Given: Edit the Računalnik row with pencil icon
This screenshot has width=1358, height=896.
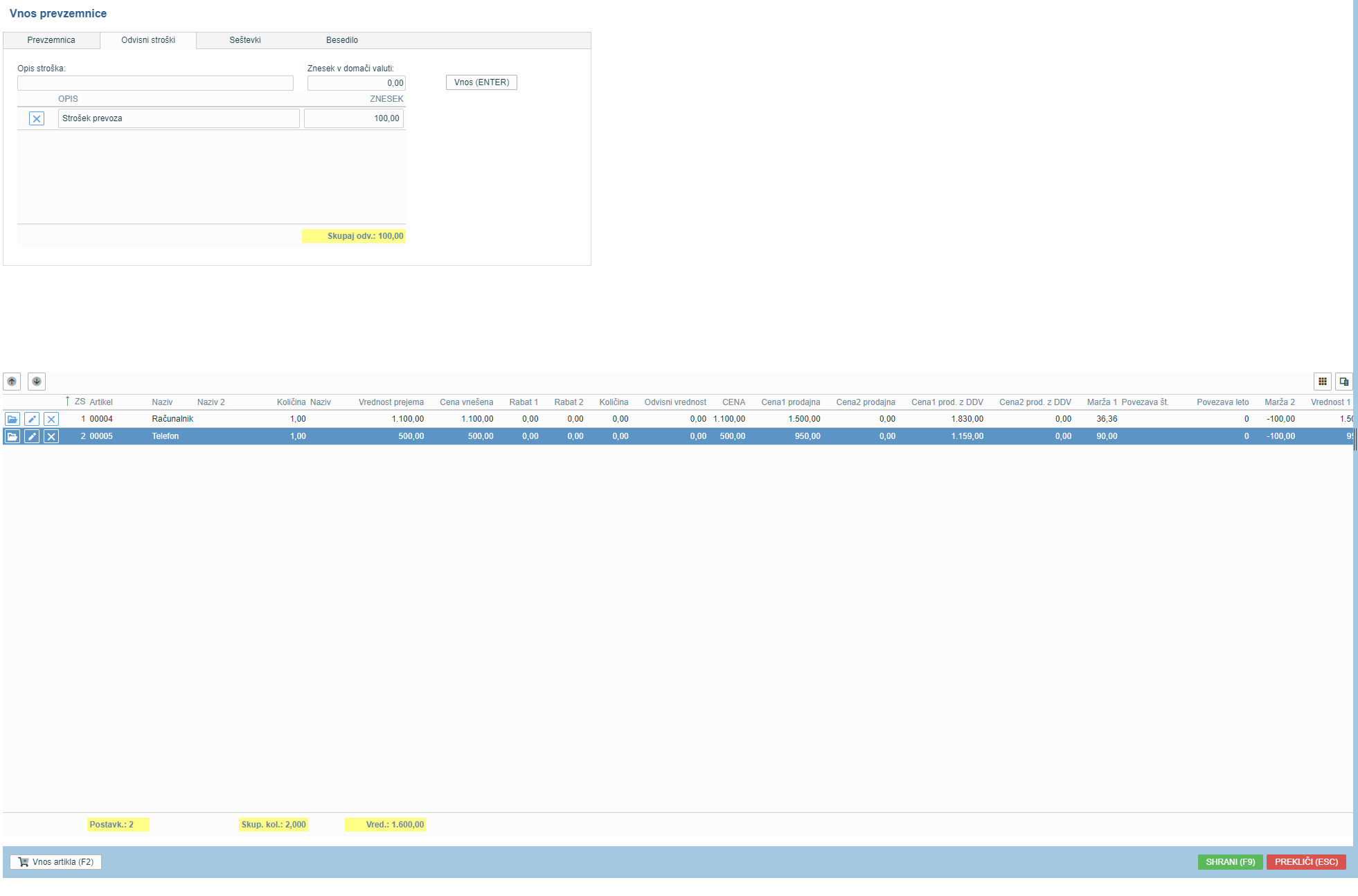Looking at the screenshot, I should pyautogui.click(x=32, y=419).
